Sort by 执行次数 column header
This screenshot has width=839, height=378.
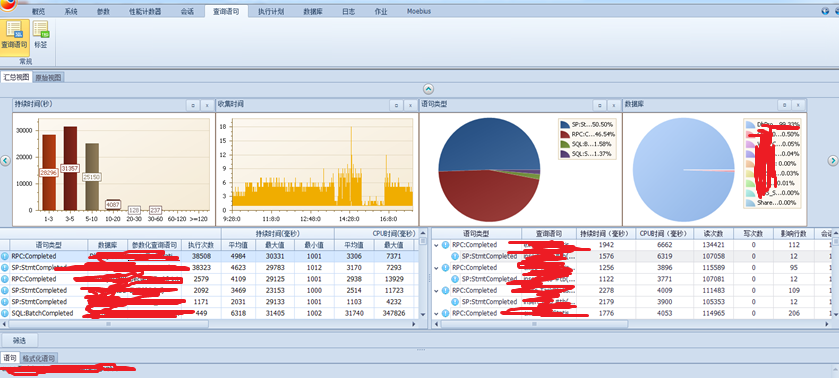(x=201, y=245)
